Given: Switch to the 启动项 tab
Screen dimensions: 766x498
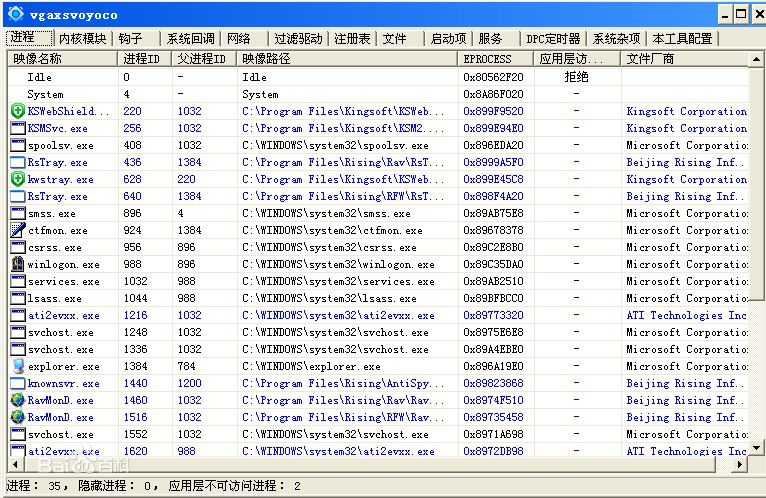Looking at the screenshot, I should click(x=448, y=39).
